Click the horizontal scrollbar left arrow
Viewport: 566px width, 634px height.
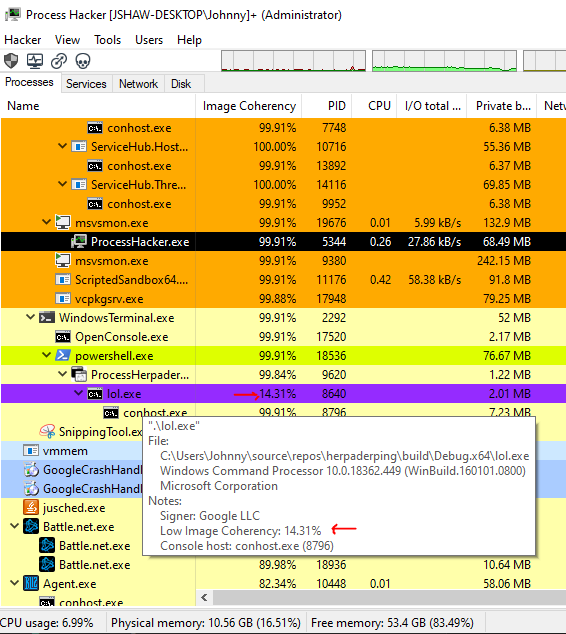pyautogui.click(x=205, y=597)
